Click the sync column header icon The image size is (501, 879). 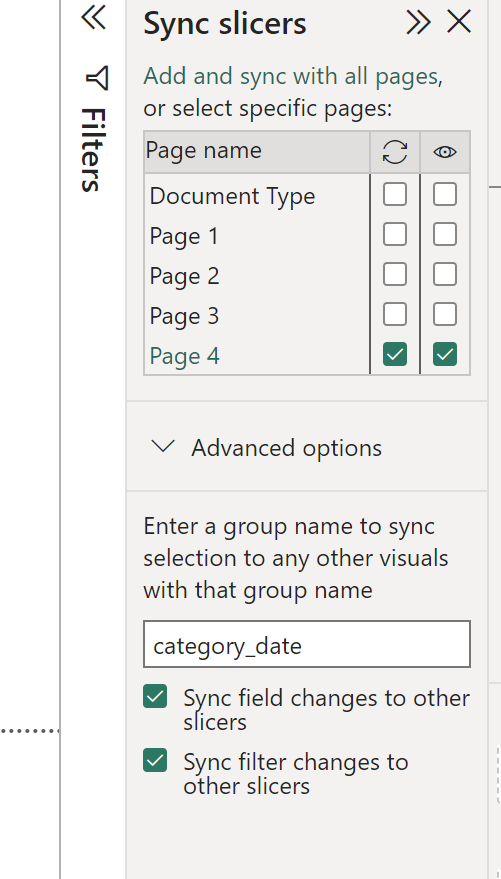click(395, 152)
